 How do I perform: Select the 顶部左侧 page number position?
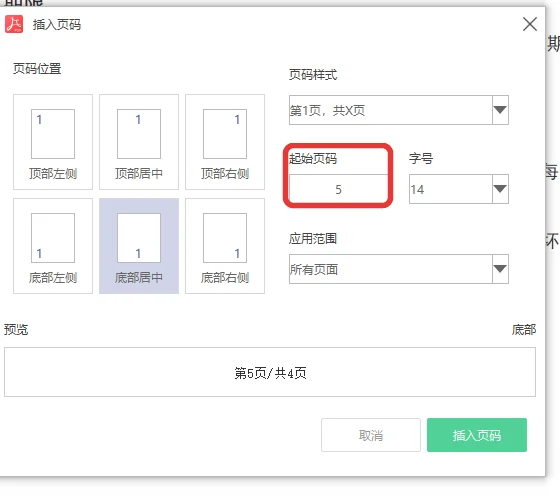[x=53, y=142]
